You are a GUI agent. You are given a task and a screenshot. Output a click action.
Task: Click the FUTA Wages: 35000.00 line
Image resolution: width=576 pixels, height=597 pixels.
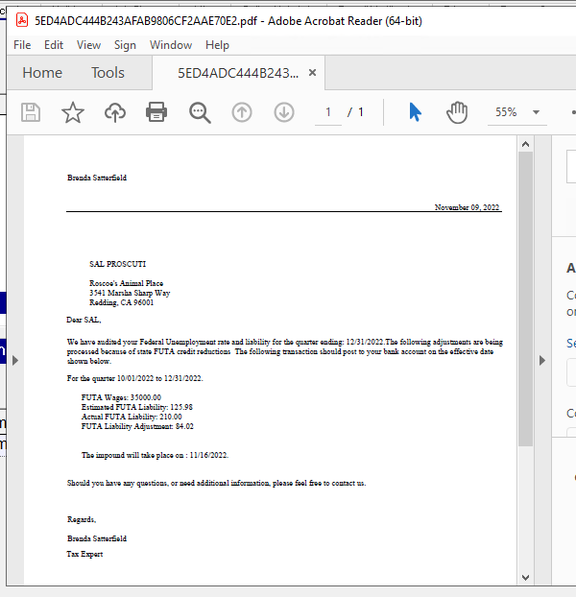click(121, 397)
